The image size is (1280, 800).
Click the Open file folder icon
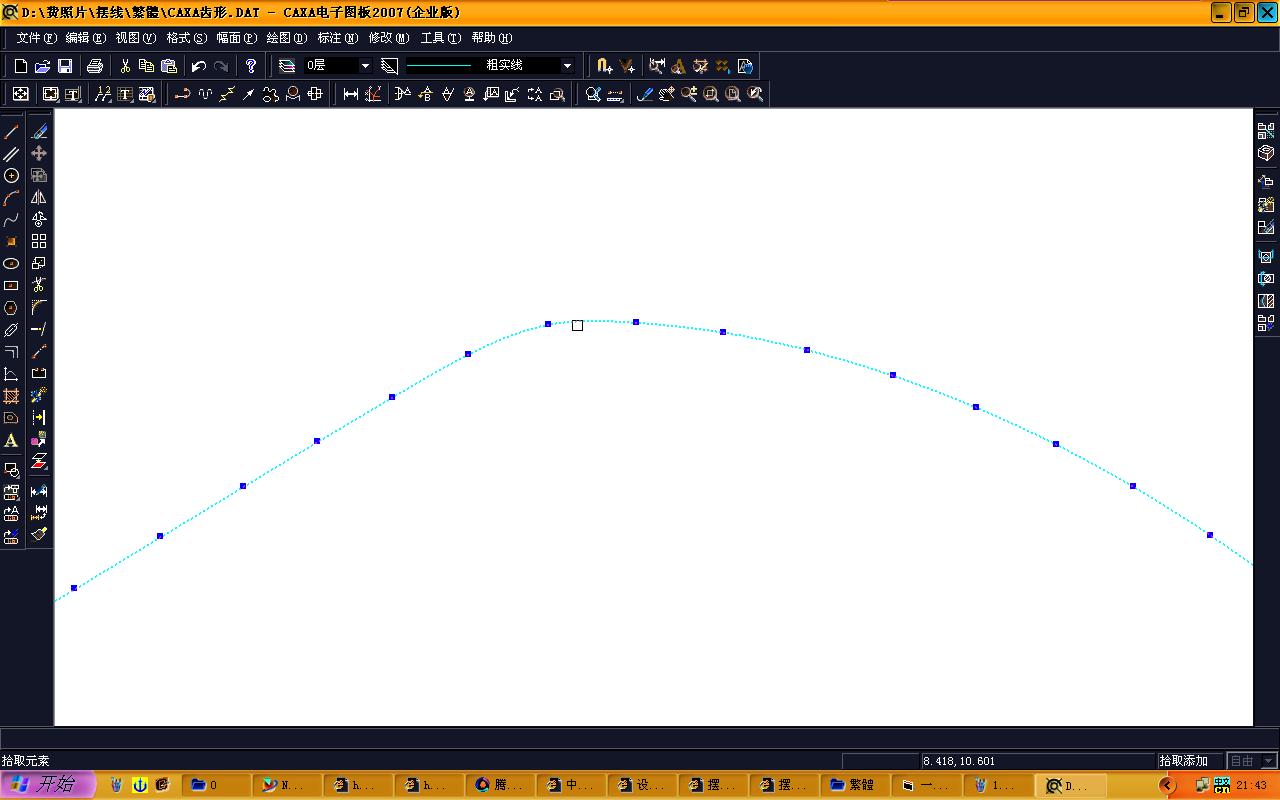[43, 66]
